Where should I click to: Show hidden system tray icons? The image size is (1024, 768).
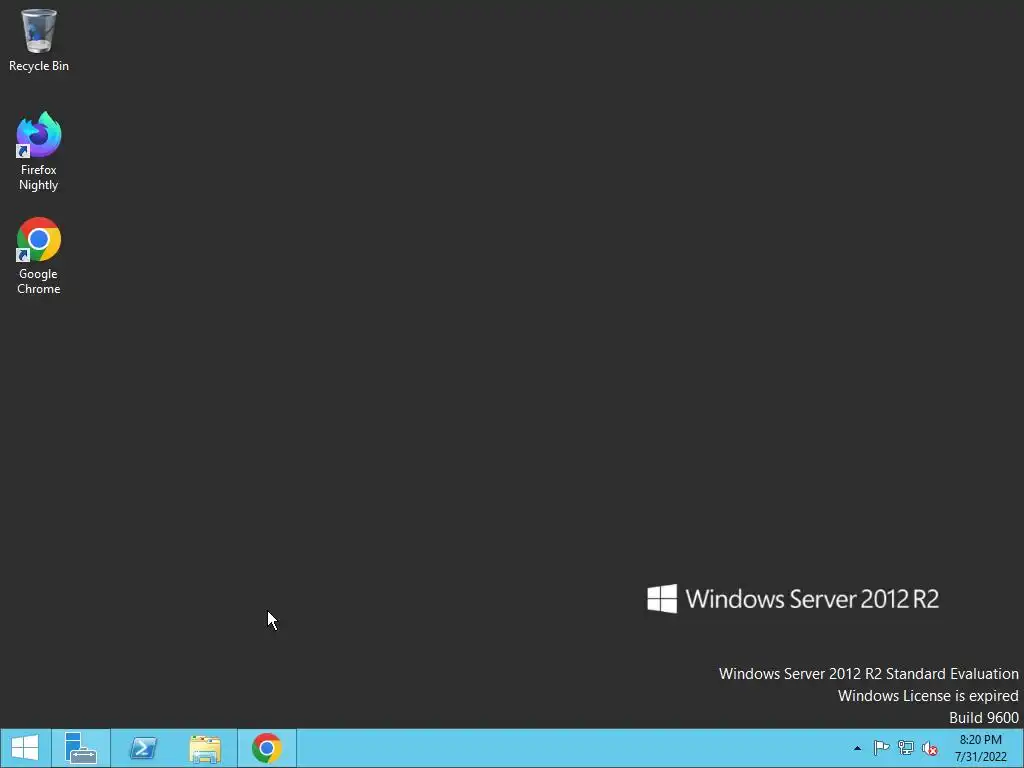point(857,748)
